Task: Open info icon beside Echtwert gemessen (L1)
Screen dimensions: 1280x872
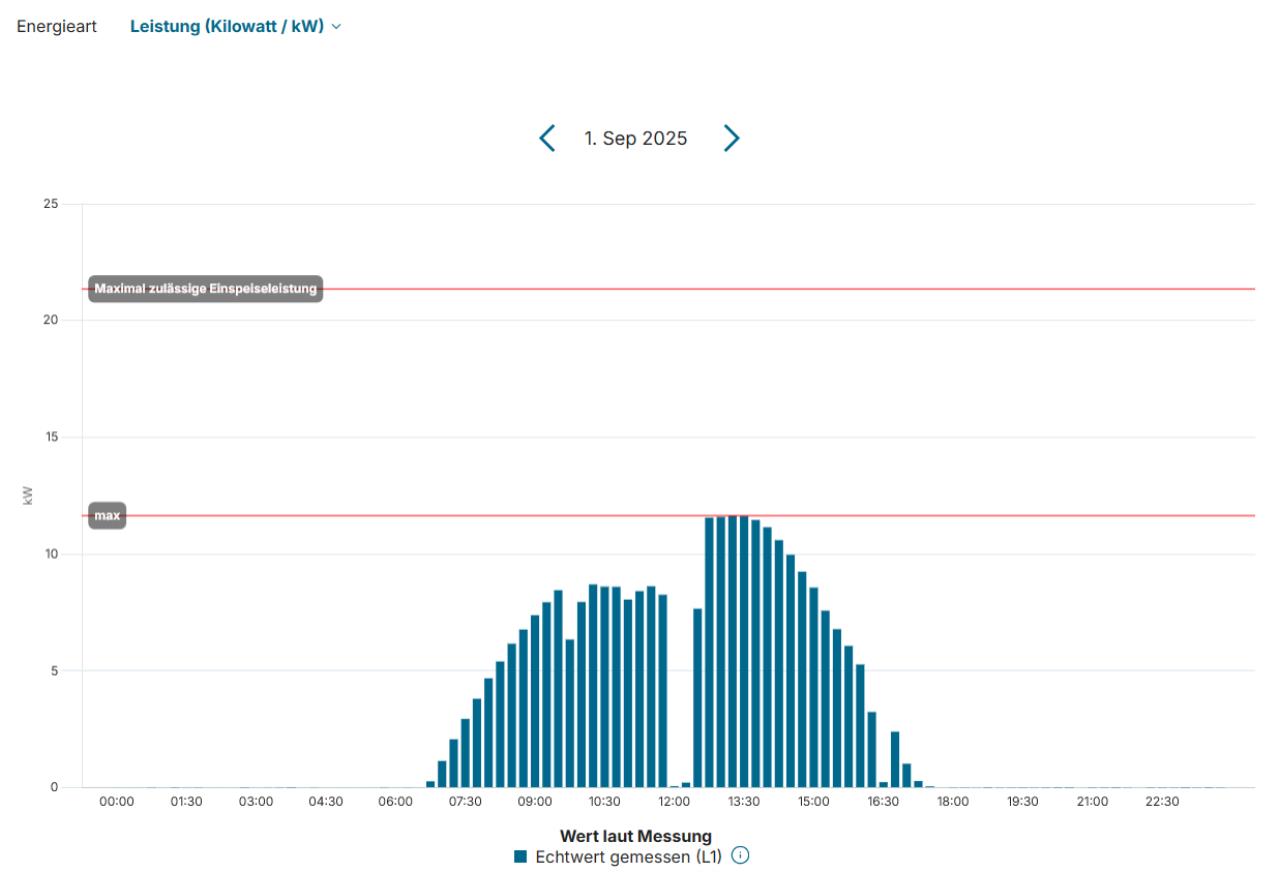Action: 740,855
